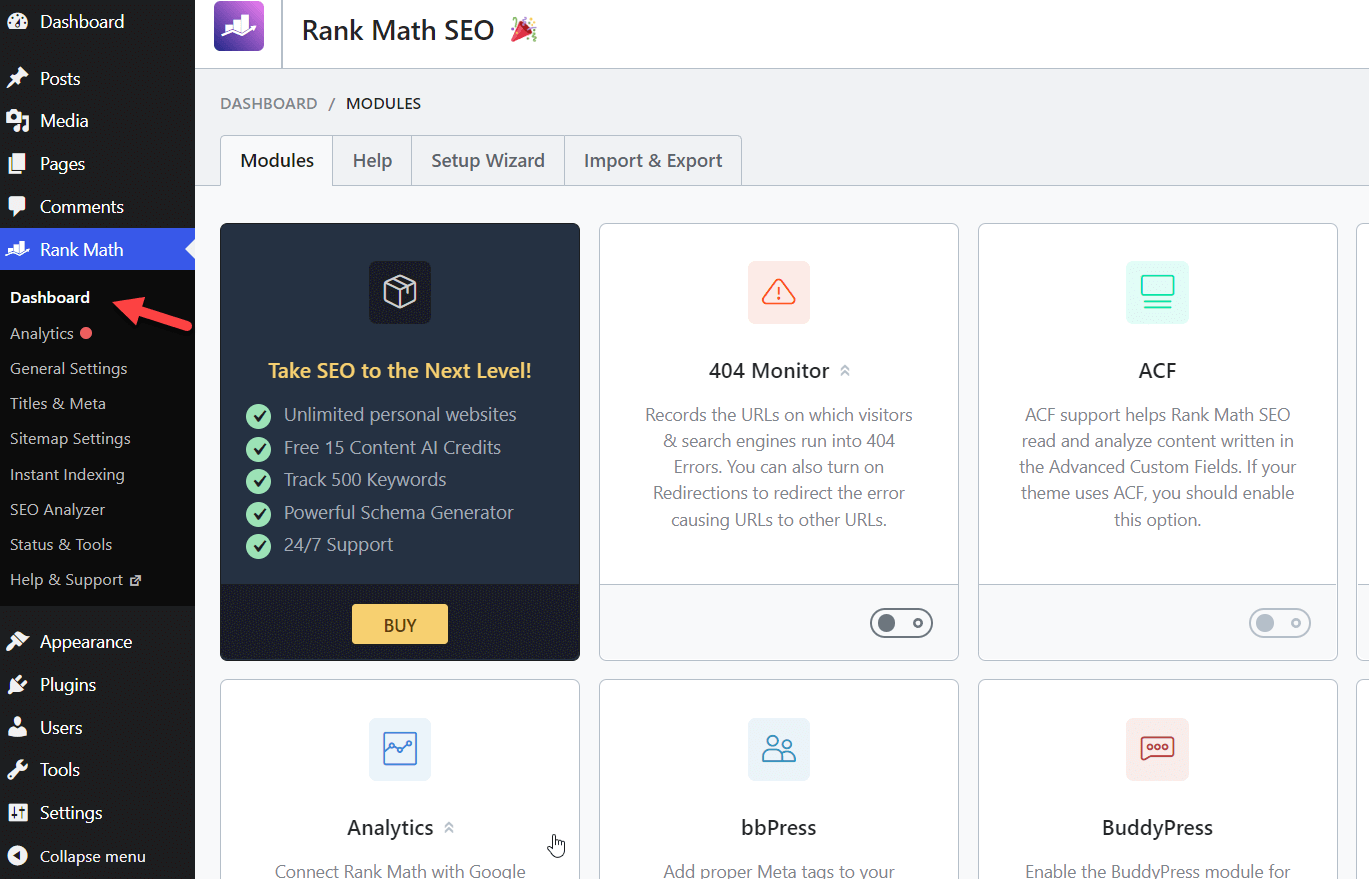Screen dimensions: 1369x879
Task: Select the 404 Monitor warning icon
Action: click(x=778, y=292)
